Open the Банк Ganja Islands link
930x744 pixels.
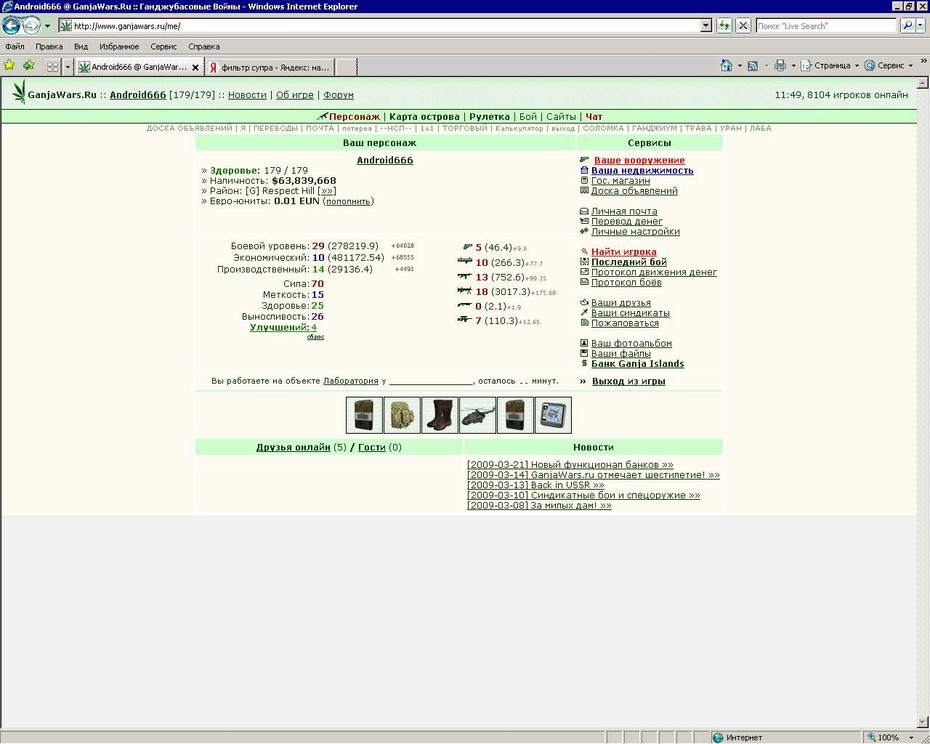(x=638, y=364)
